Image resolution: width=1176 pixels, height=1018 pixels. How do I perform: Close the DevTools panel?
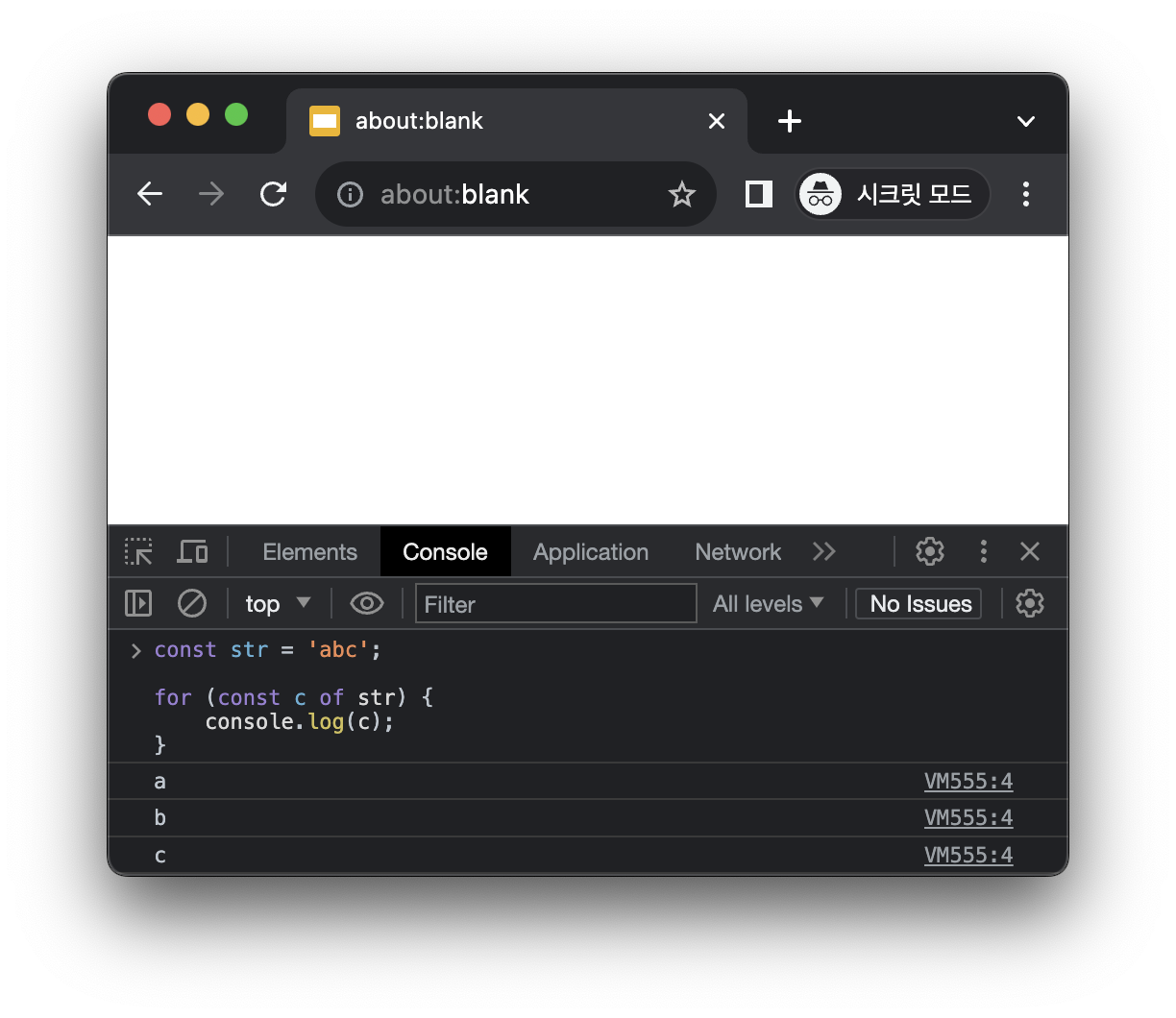click(x=1030, y=551)
